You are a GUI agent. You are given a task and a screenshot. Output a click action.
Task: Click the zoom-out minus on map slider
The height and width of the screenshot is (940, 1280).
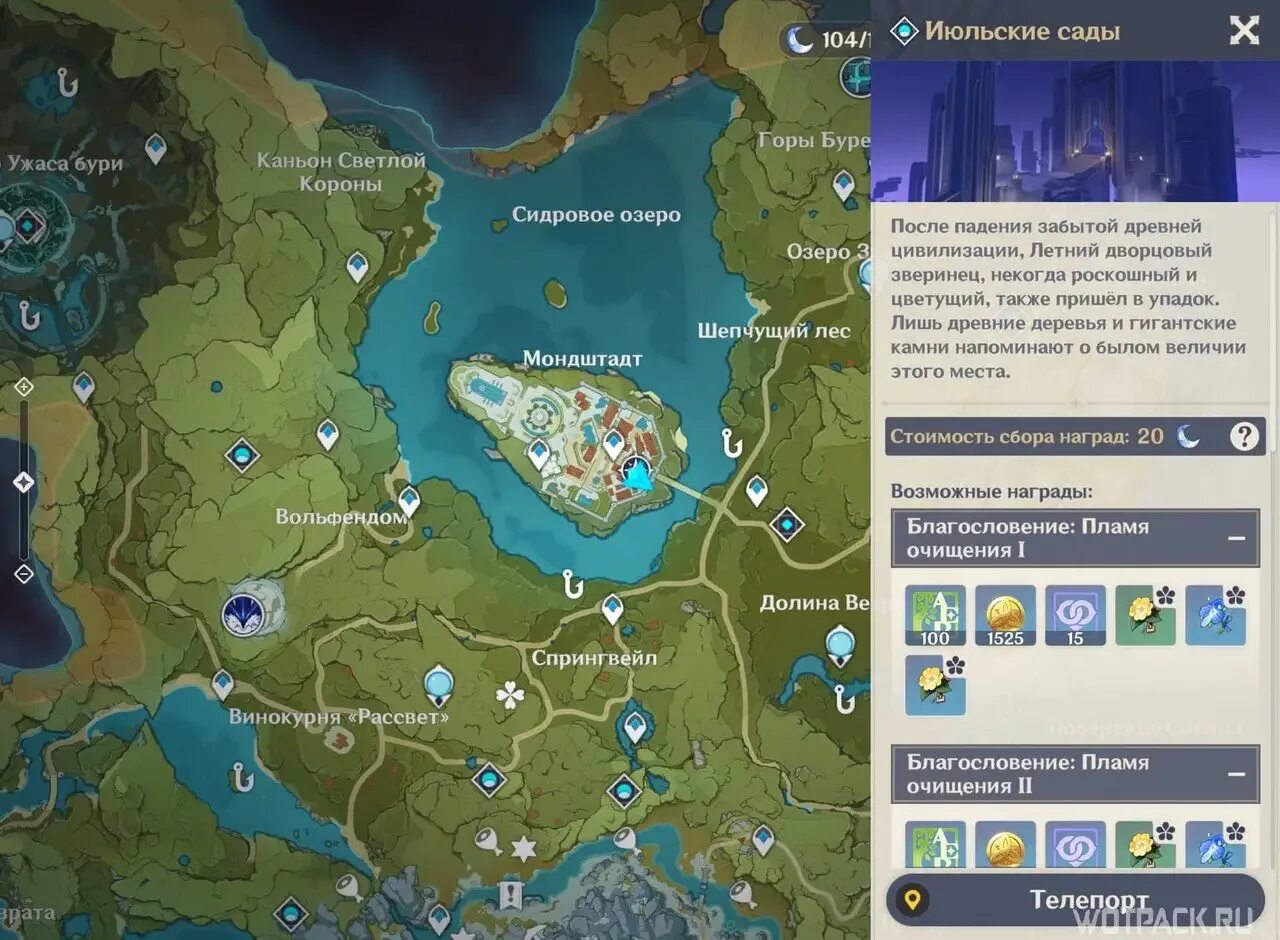coord(24,574)
